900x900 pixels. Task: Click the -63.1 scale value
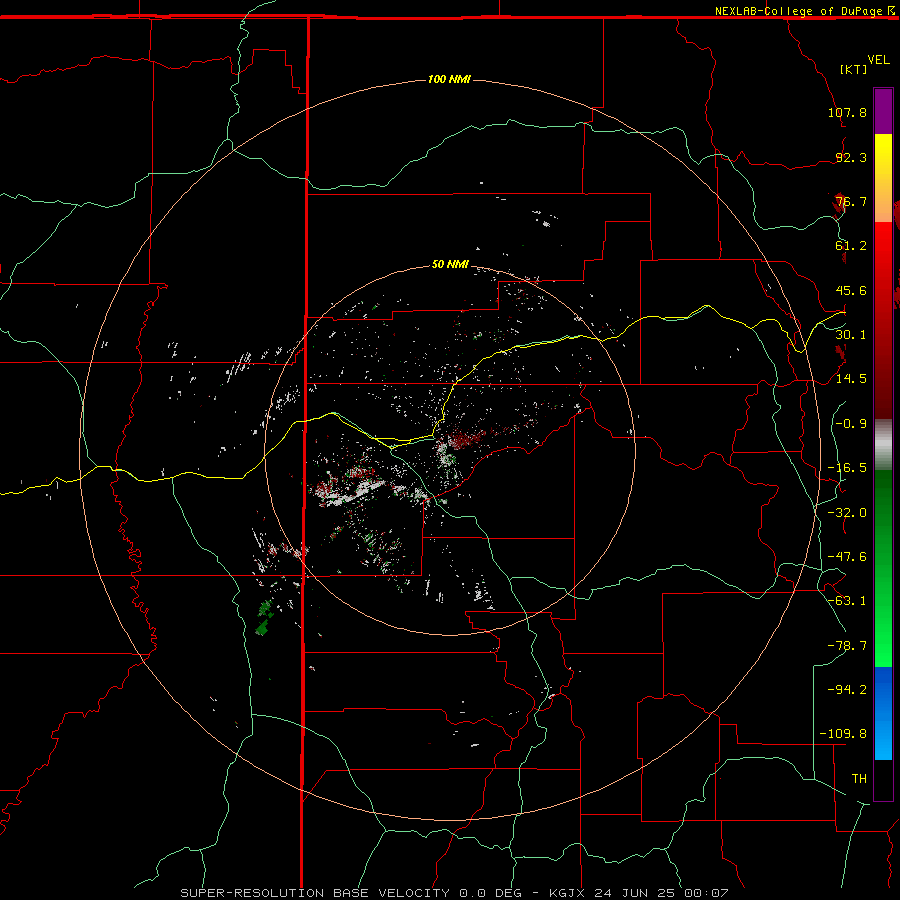pyautogui.click(x=847, y=601)
